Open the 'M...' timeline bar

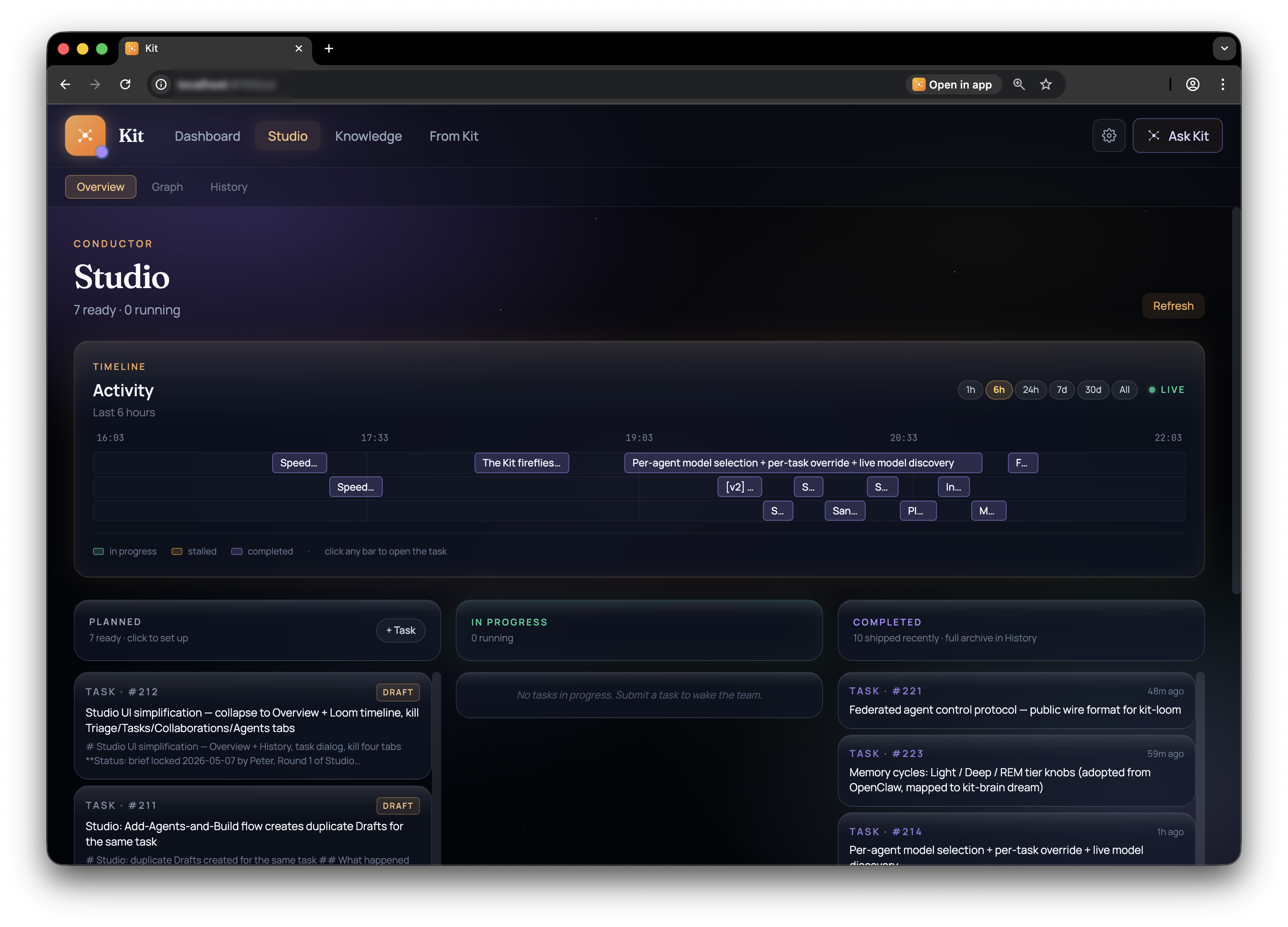click(989, 511)
